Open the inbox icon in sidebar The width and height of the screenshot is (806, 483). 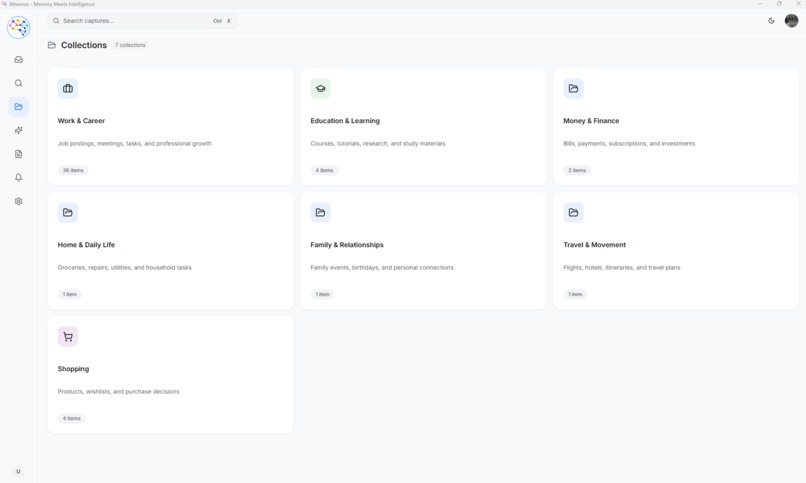coord(19,60)
